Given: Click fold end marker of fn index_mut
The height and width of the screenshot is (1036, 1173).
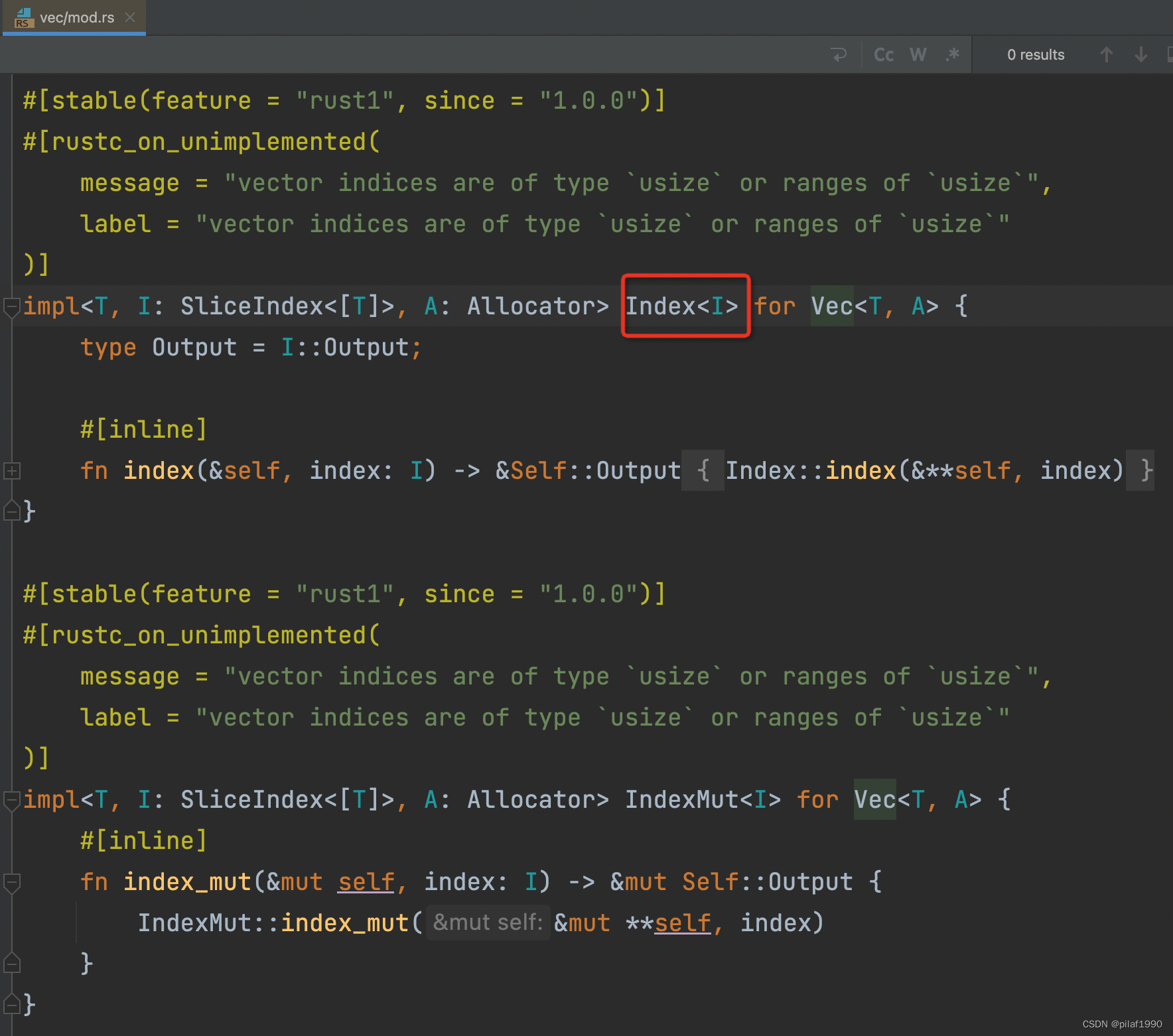Looking at the screenshot, I should tap(11, 963).
